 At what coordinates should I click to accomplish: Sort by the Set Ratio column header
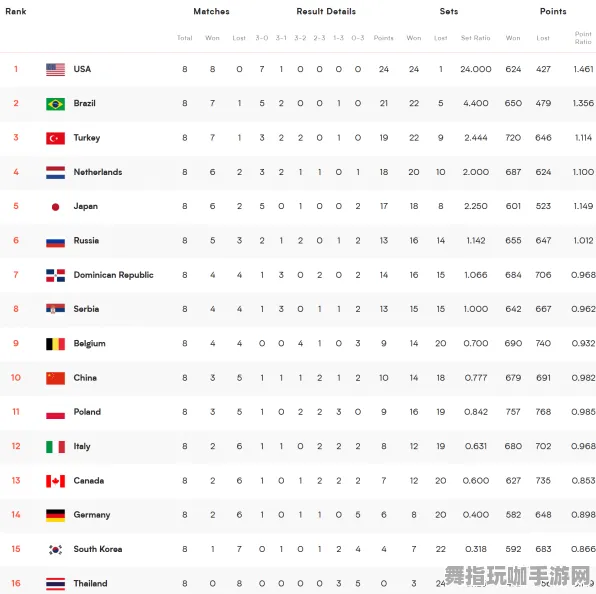coord(476,38)
